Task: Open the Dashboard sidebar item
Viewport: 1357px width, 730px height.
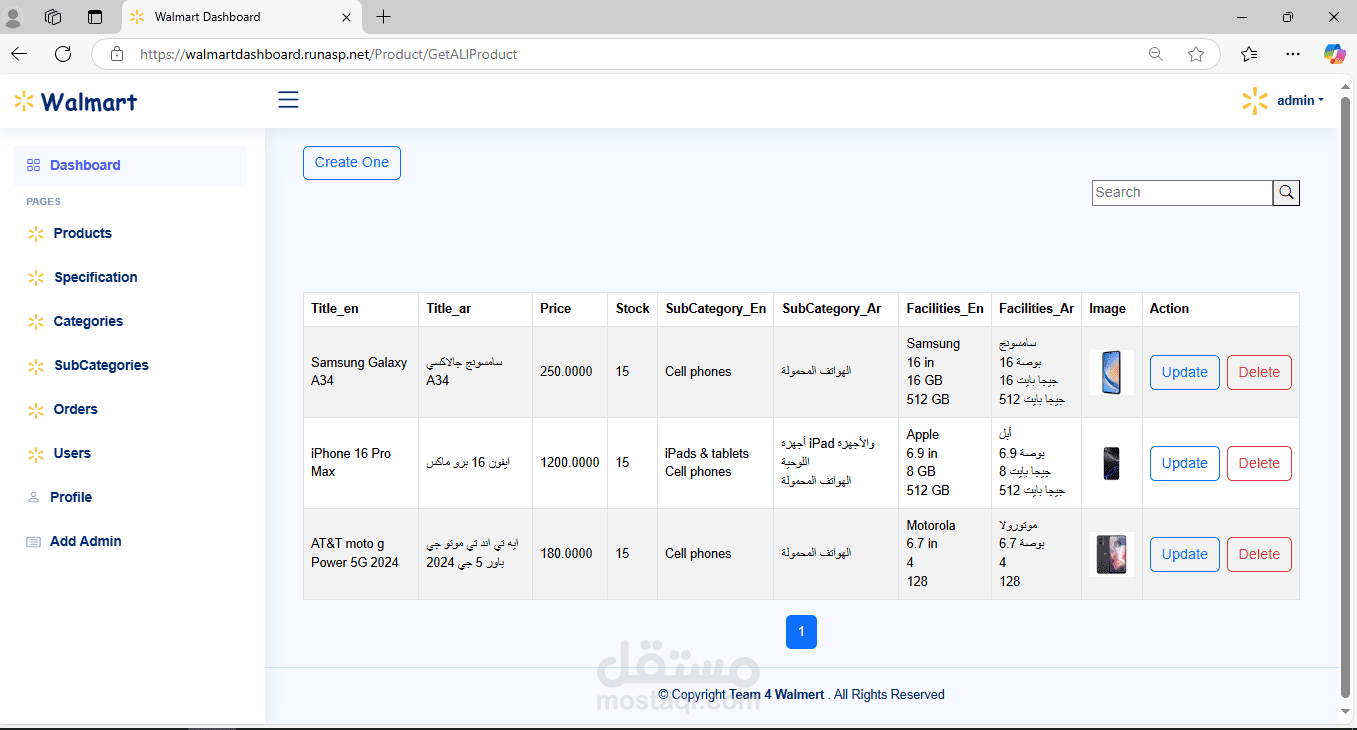Action: 130,166
